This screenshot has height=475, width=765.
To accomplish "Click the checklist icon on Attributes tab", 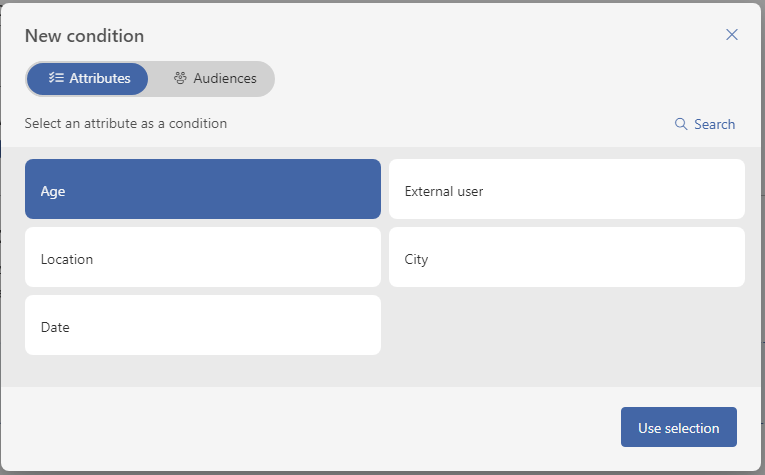I will pyautogui.click(x=56, y=78).
